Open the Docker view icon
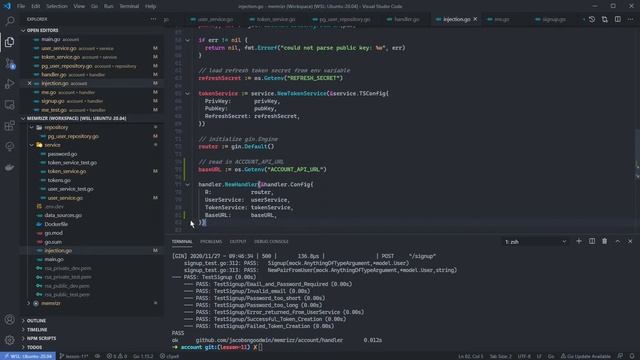 coord(10,167)
